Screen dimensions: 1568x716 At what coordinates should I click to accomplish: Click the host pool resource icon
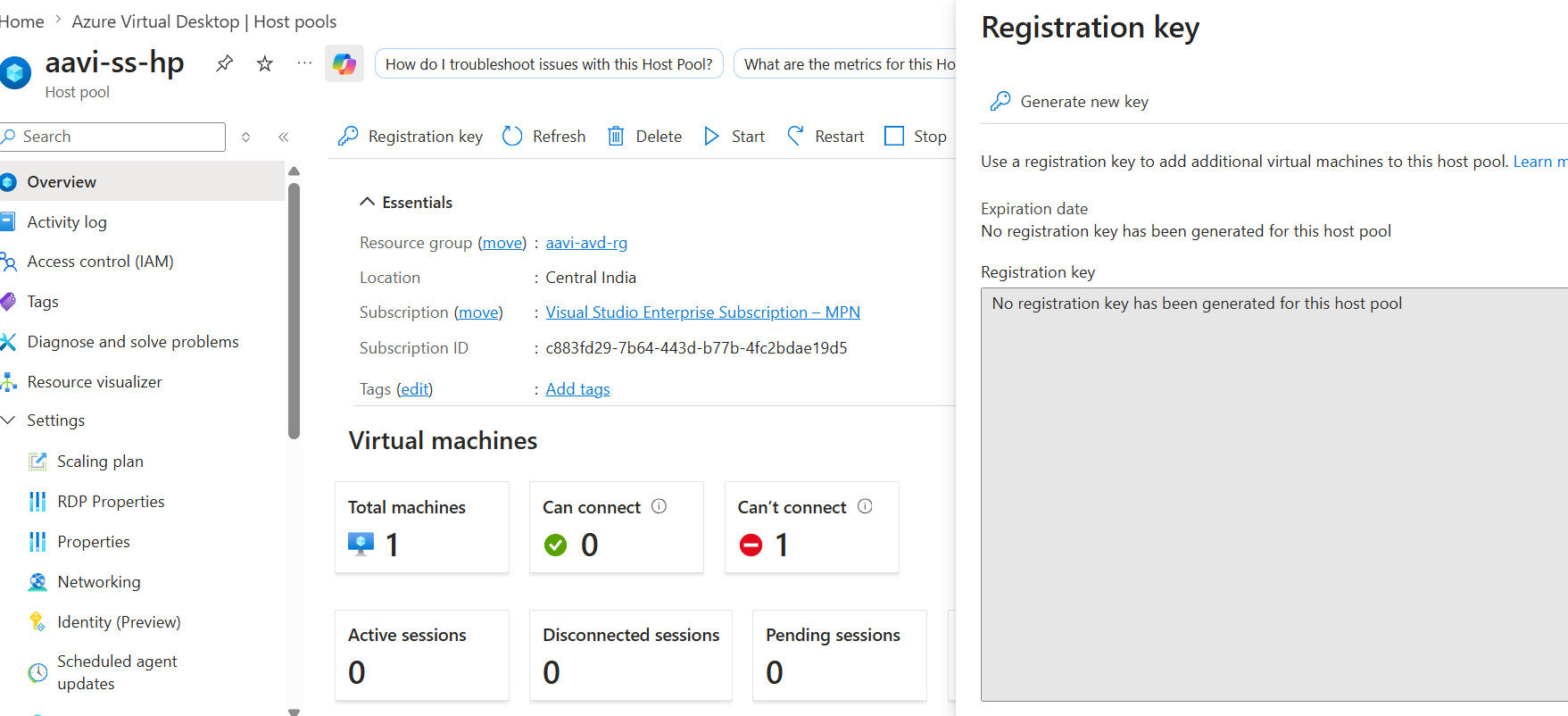[15, 72]
